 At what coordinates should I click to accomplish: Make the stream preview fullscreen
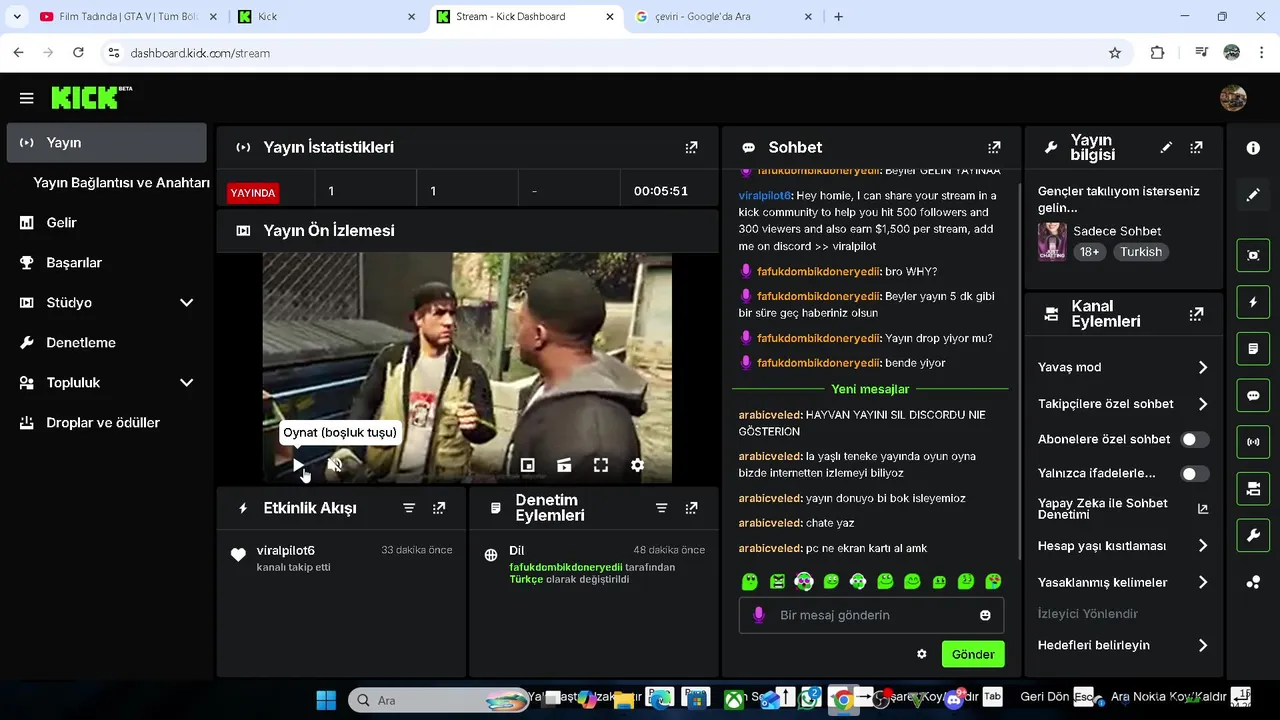[x=601, y=465]
